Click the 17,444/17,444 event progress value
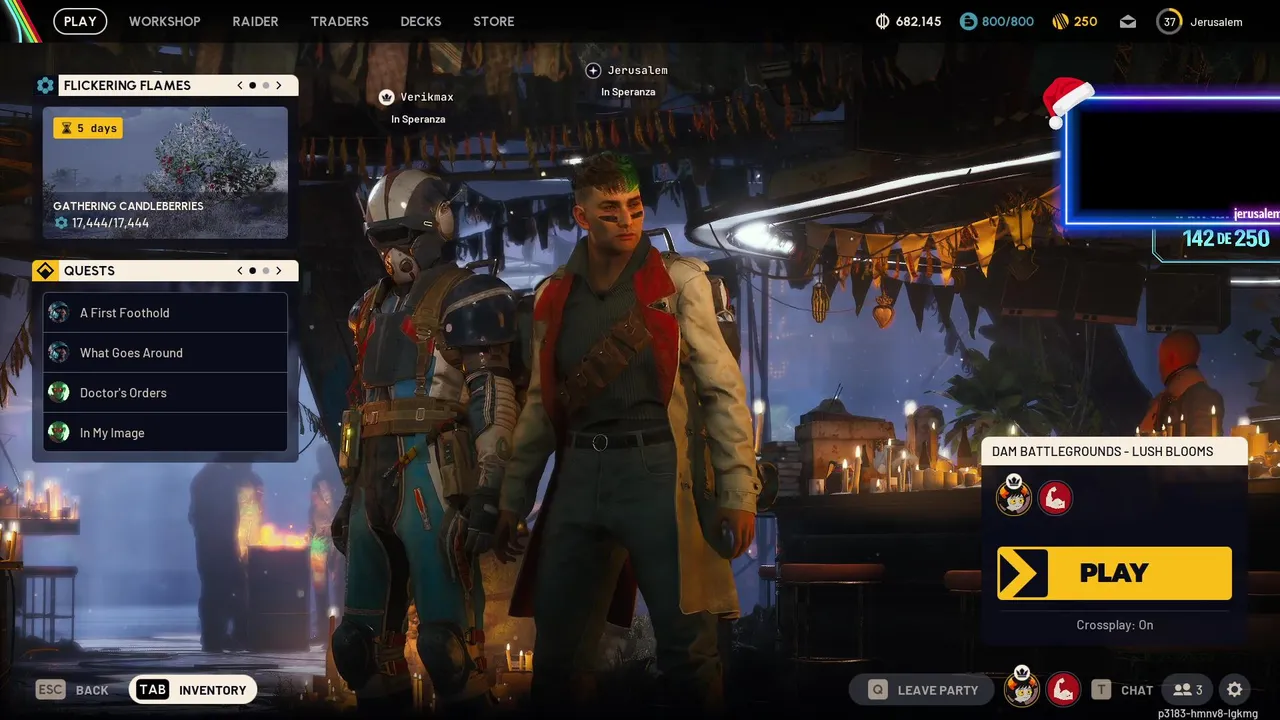 [110, 223]
